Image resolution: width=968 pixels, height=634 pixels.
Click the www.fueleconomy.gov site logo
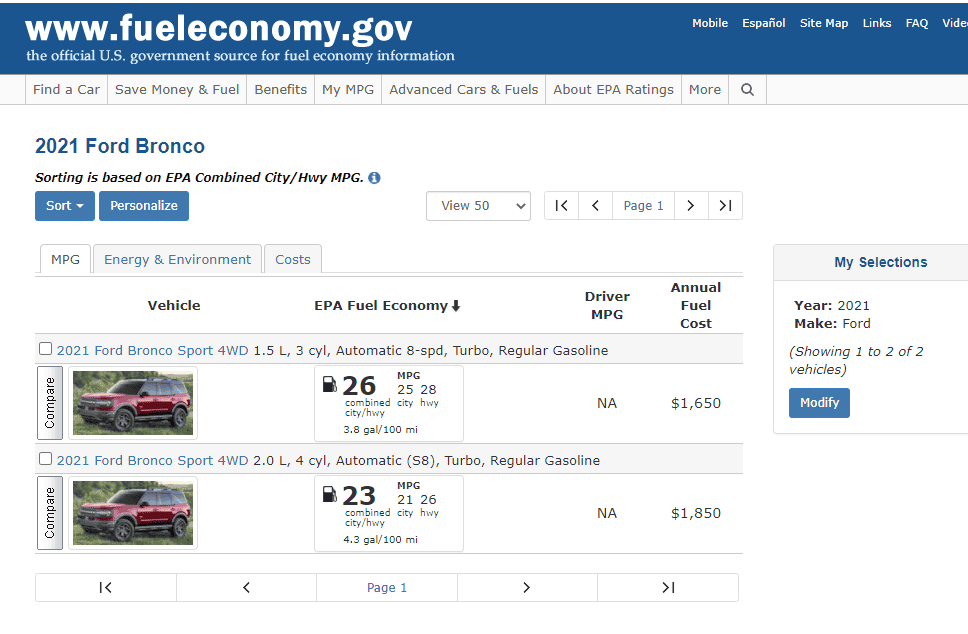tap(219, 29)
